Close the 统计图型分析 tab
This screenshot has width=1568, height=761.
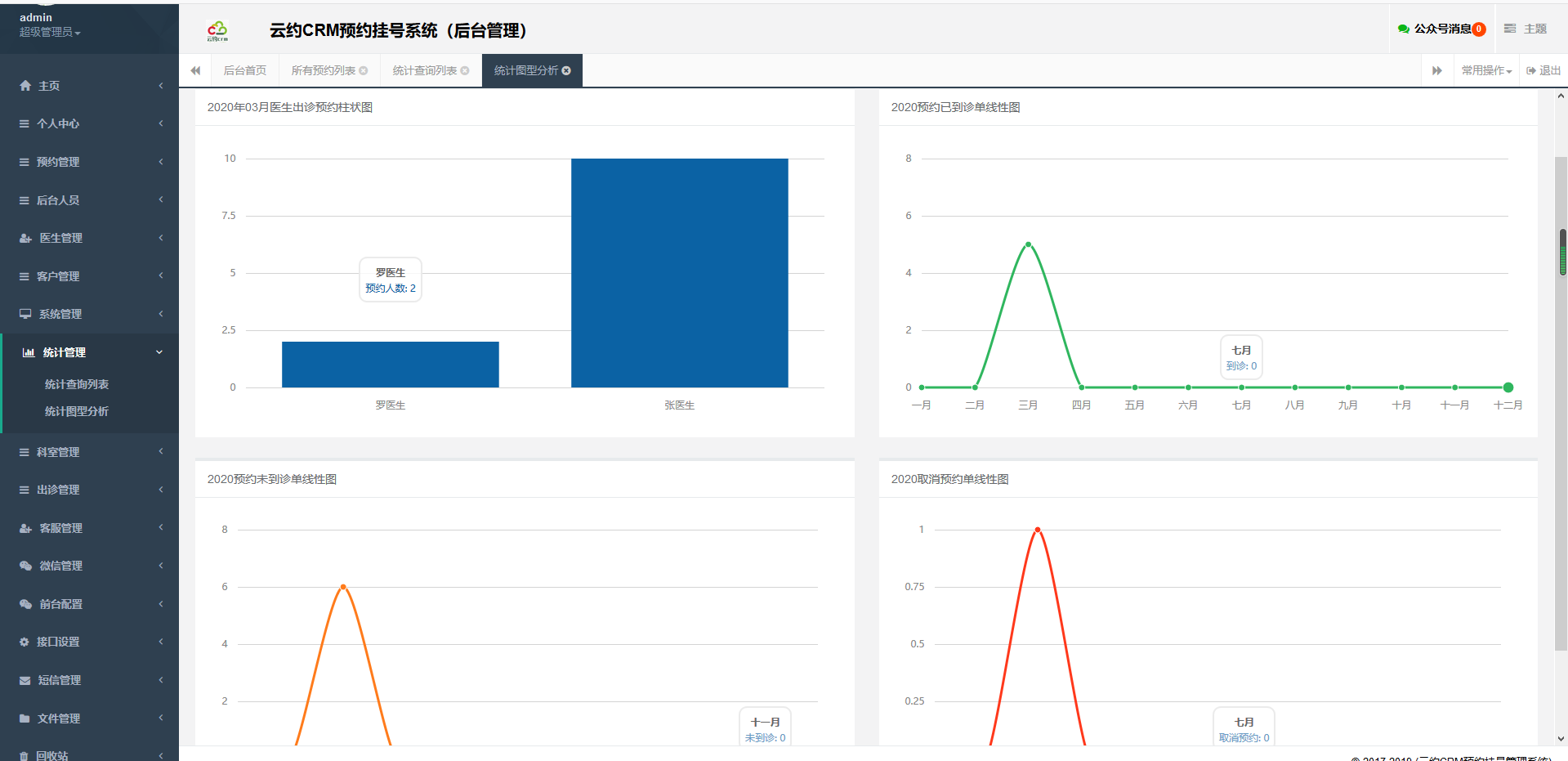566,71
